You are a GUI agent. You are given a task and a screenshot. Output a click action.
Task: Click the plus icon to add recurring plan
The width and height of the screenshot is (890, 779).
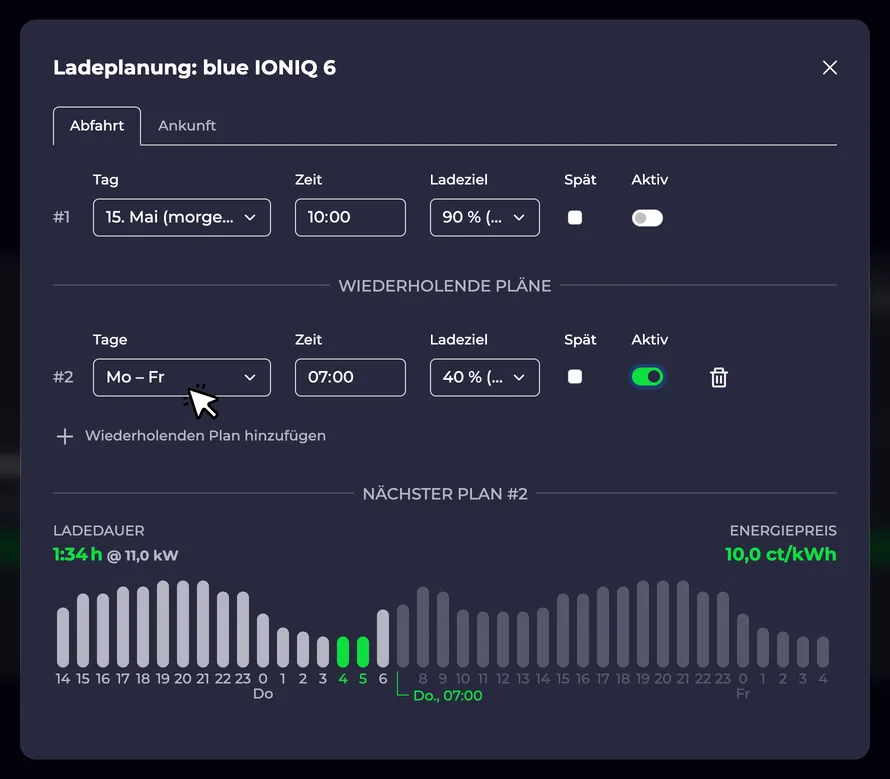(65, 436)
